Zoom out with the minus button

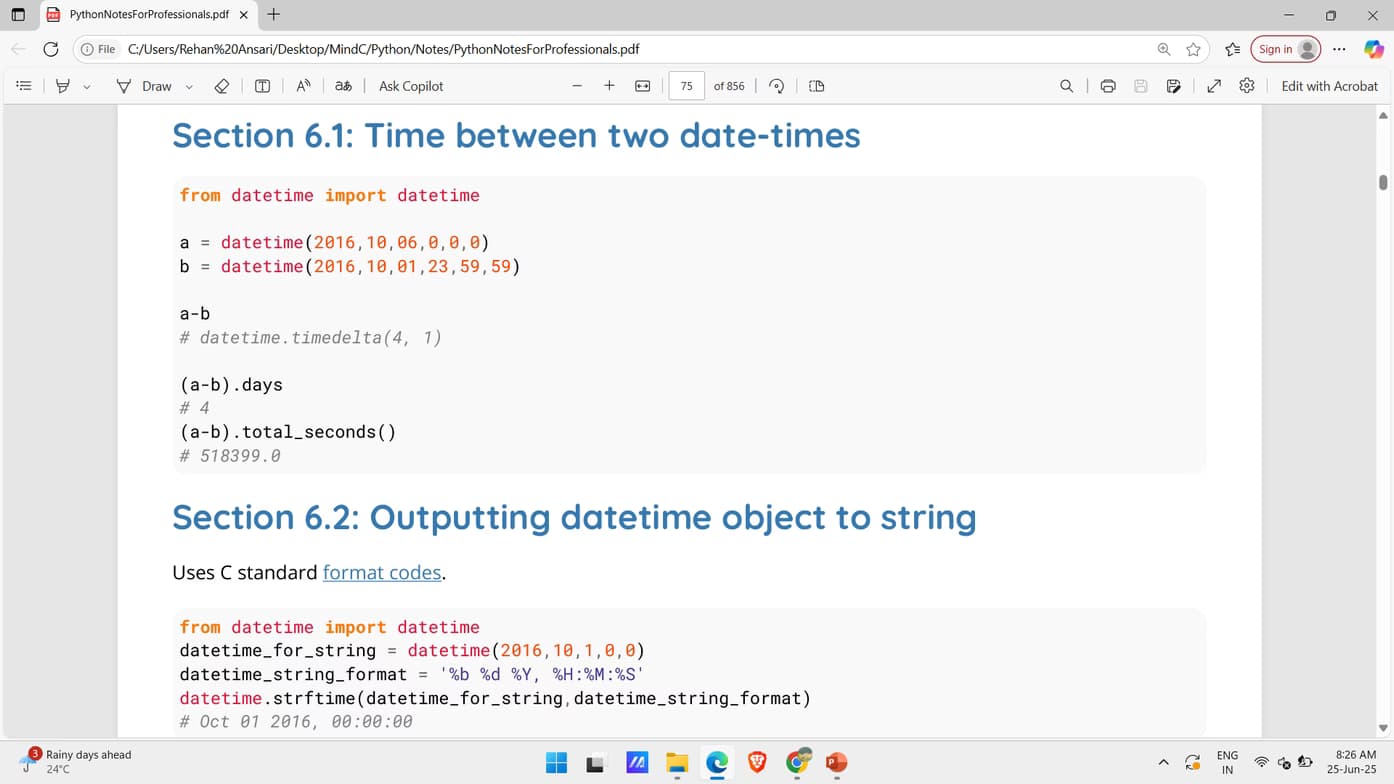(577, 86)
